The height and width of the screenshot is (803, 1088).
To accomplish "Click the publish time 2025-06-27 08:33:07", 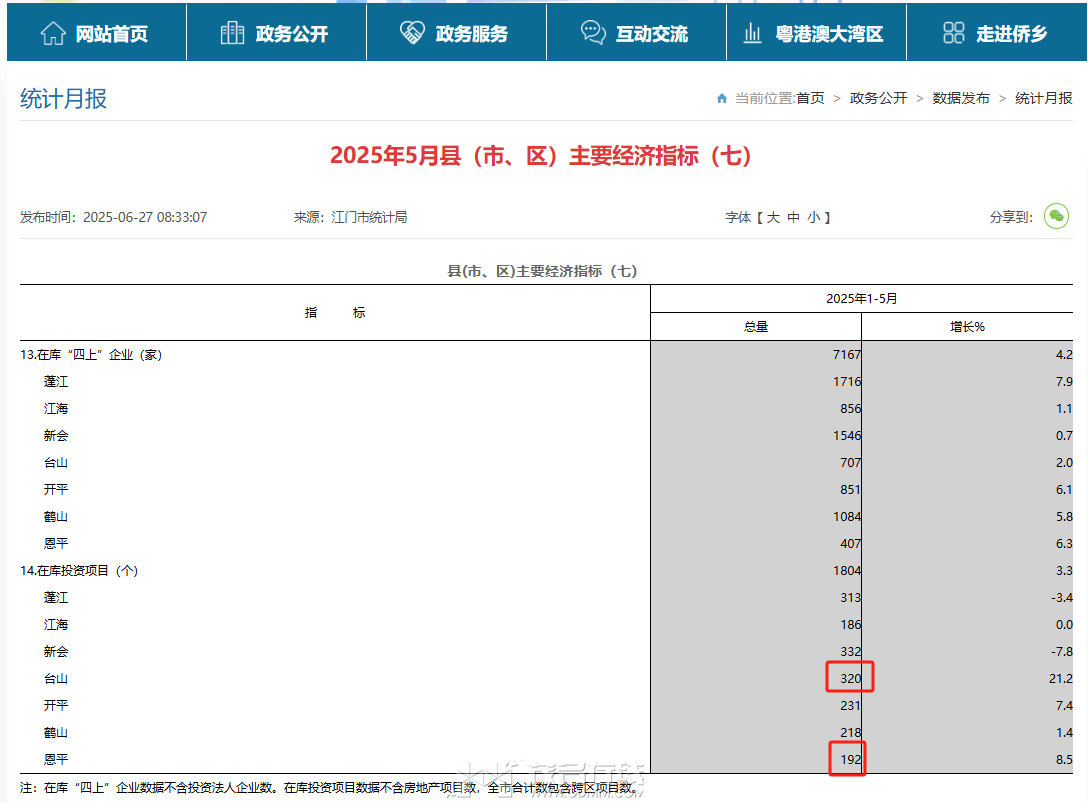I will click(x=145, y=217).
